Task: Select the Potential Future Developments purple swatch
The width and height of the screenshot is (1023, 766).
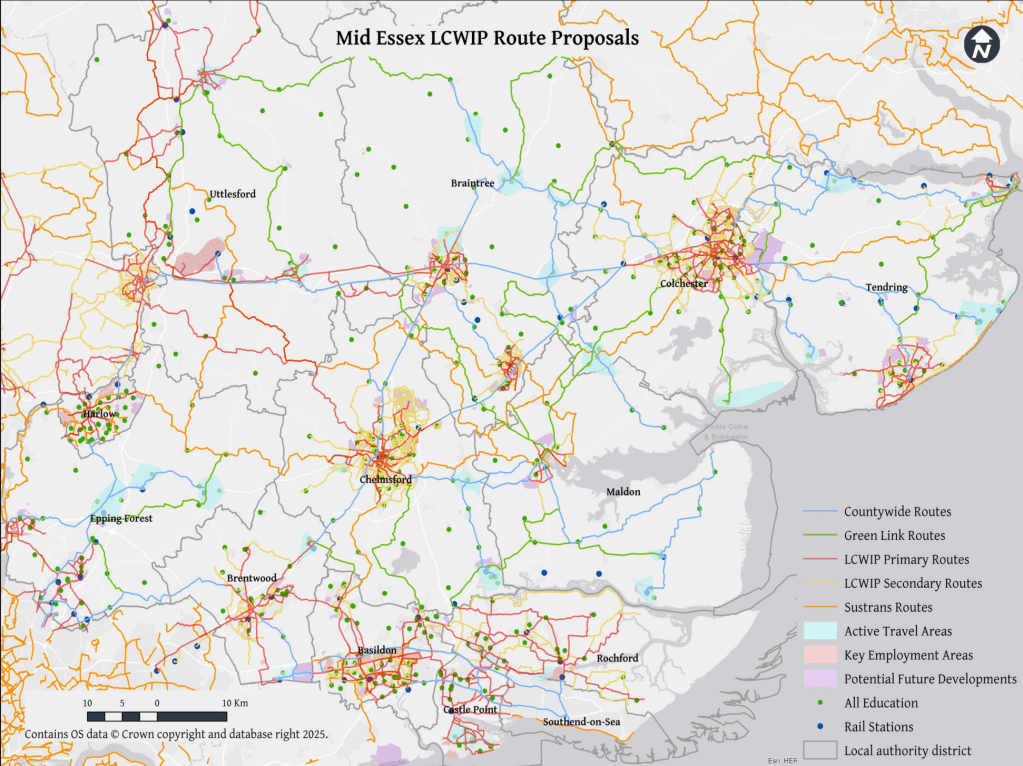Action: coord(821,679)
